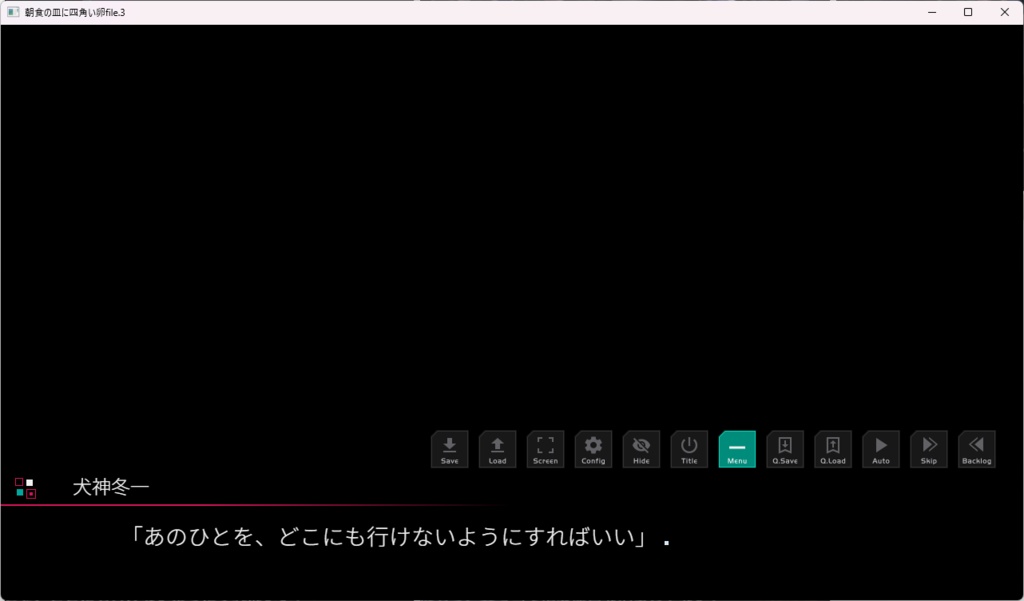Switch to fullscreen with the Screen icon
The width and height of the screenshot is (1024, 601).
tap(545, 449)
